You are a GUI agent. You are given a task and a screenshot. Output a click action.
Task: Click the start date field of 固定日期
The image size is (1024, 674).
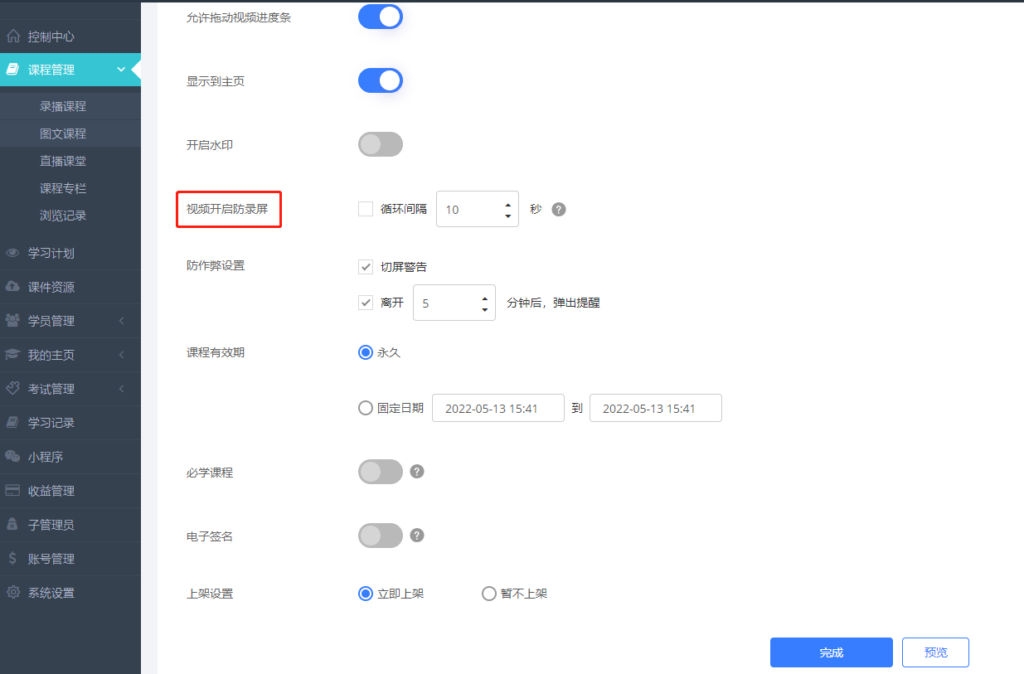tap(498, 408)
